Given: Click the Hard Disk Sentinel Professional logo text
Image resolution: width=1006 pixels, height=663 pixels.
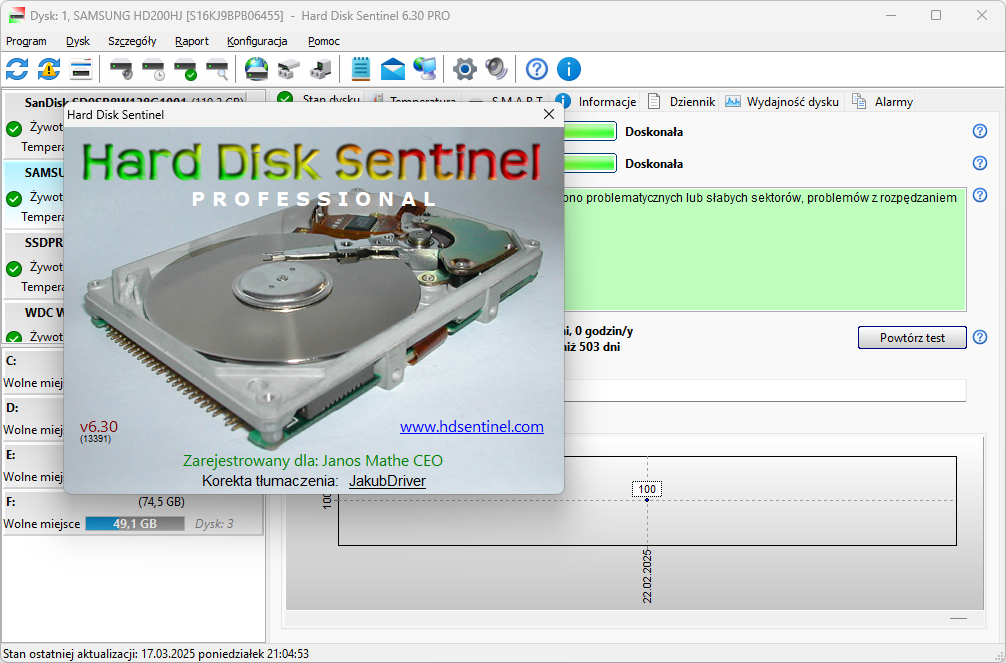Looking at the screenshot, I should coord(312,173).
